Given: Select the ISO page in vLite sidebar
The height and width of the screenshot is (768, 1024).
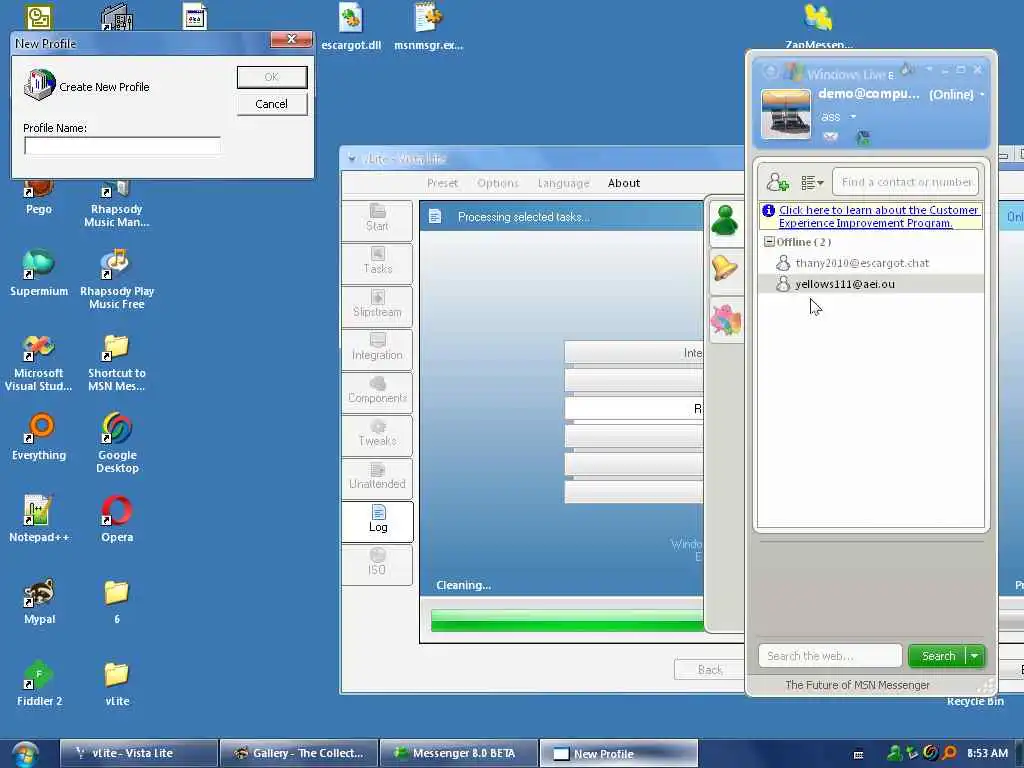Looking at the screenshot, I should pos(377,564).
